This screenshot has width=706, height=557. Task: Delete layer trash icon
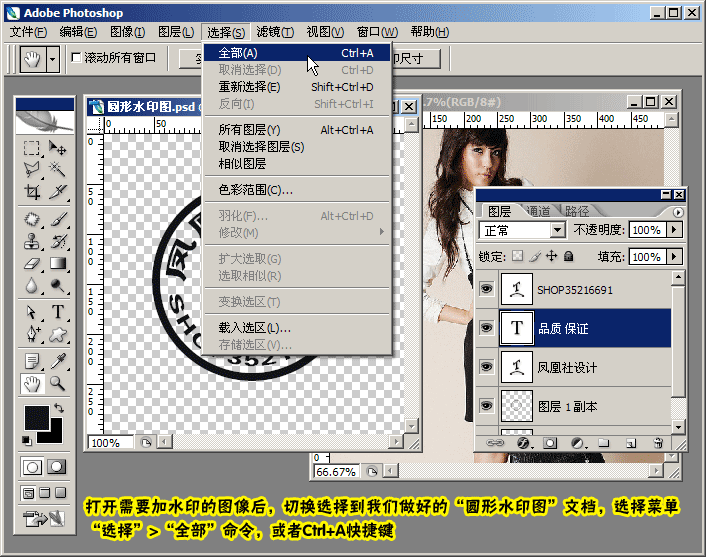tap(658, 444)
